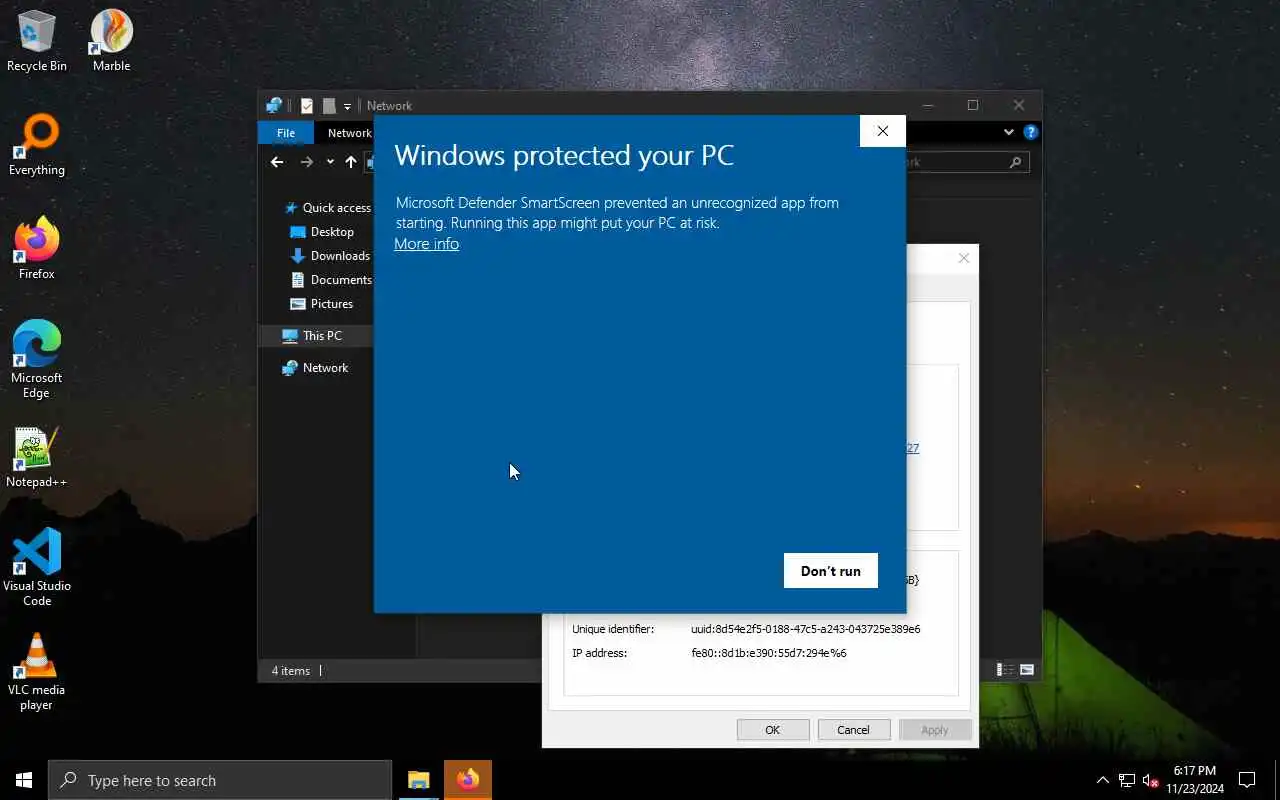1280x800 pixels.
Task: Open File Explorer Help via the blue question icon
Action: click(x=1031, y=132)
